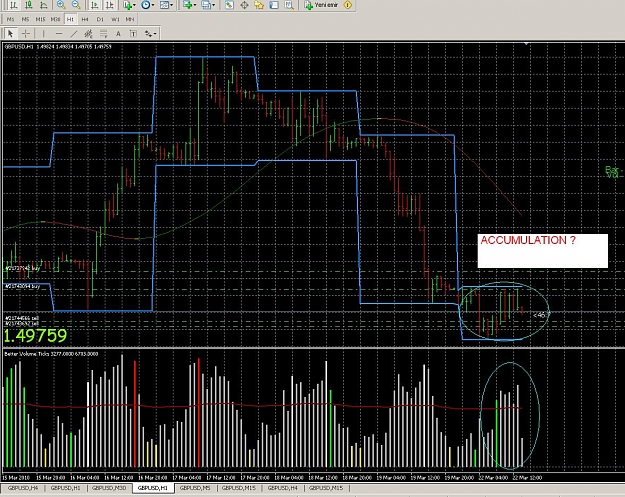Select the crosshair tool

pos(26,33)
